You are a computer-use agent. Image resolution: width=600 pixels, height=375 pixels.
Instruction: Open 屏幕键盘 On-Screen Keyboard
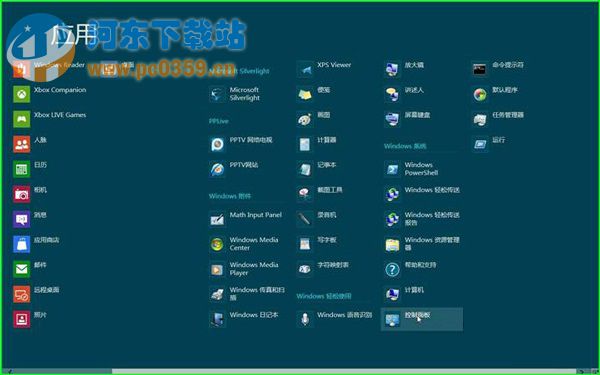pyautogui.click(x=408, y=119)
